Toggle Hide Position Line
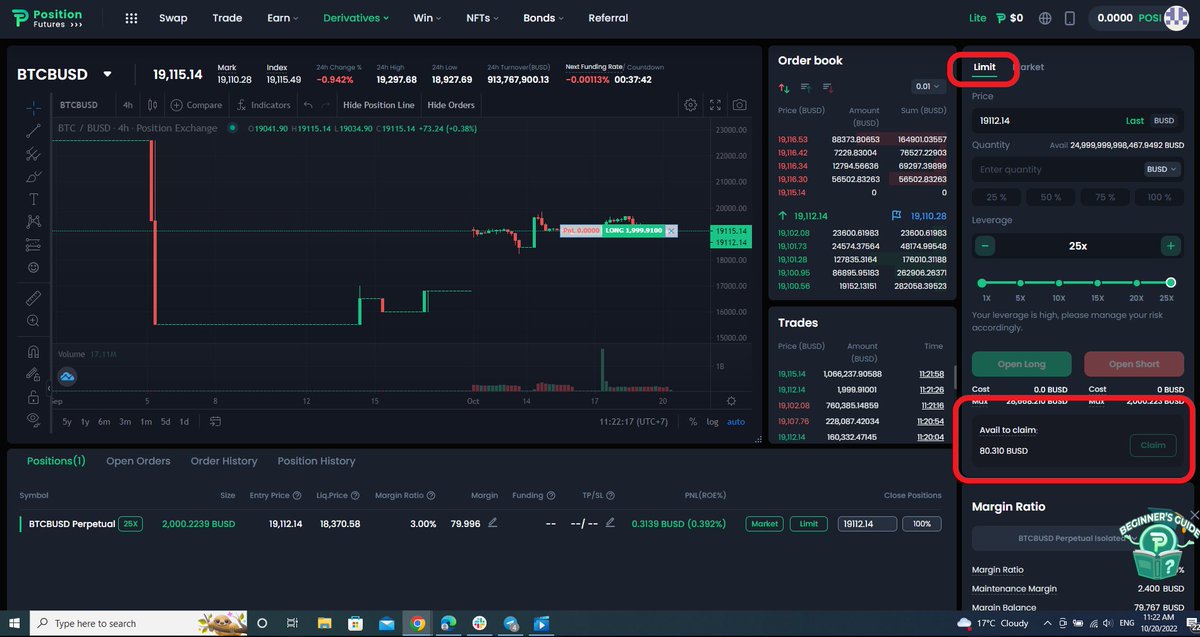 [x=378, y=105]
